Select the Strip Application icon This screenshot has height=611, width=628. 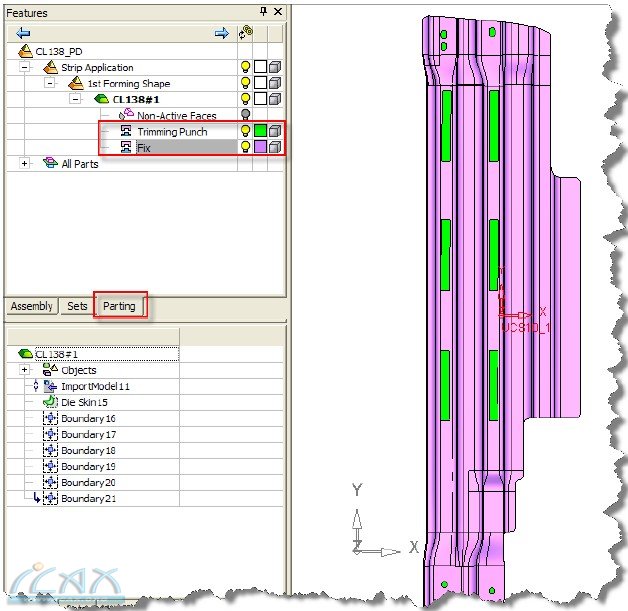50,67
